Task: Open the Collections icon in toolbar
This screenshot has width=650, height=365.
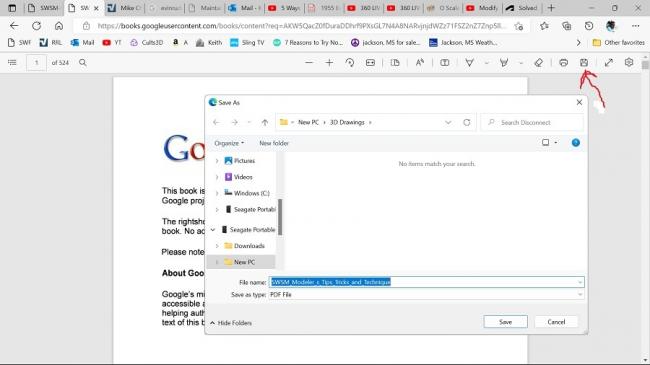Action: click(567, 26)
